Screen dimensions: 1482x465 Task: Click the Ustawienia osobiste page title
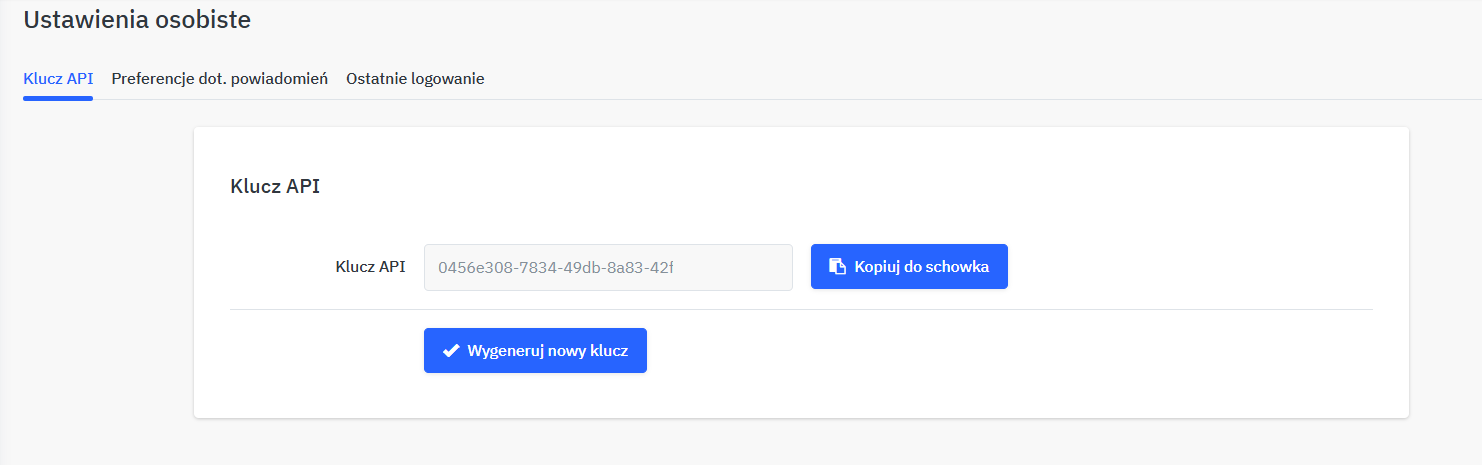(137, 19)
